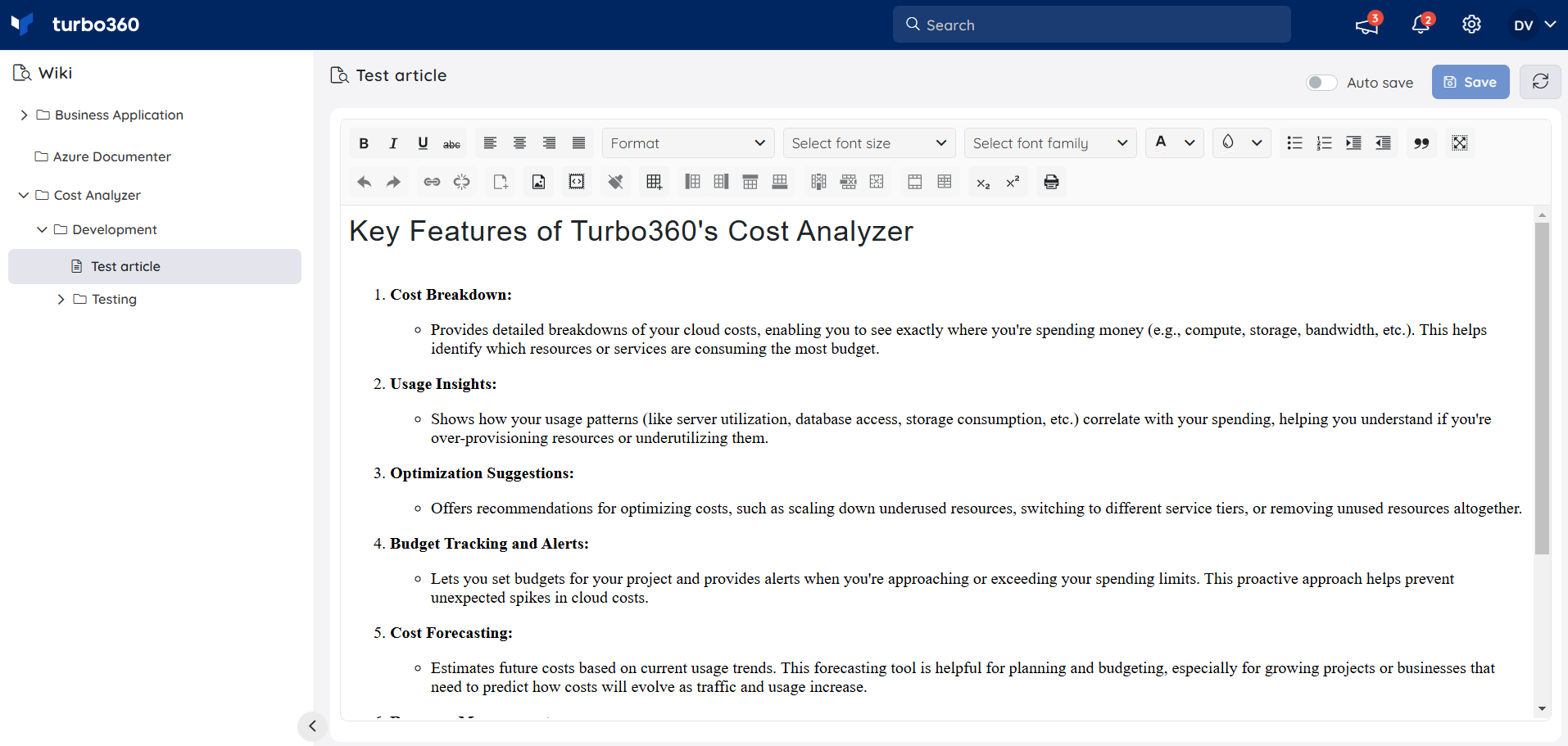Insert a block quote
This screenshot has width=1568, height=746.
pyautogui.click(x=1421, y=143)
